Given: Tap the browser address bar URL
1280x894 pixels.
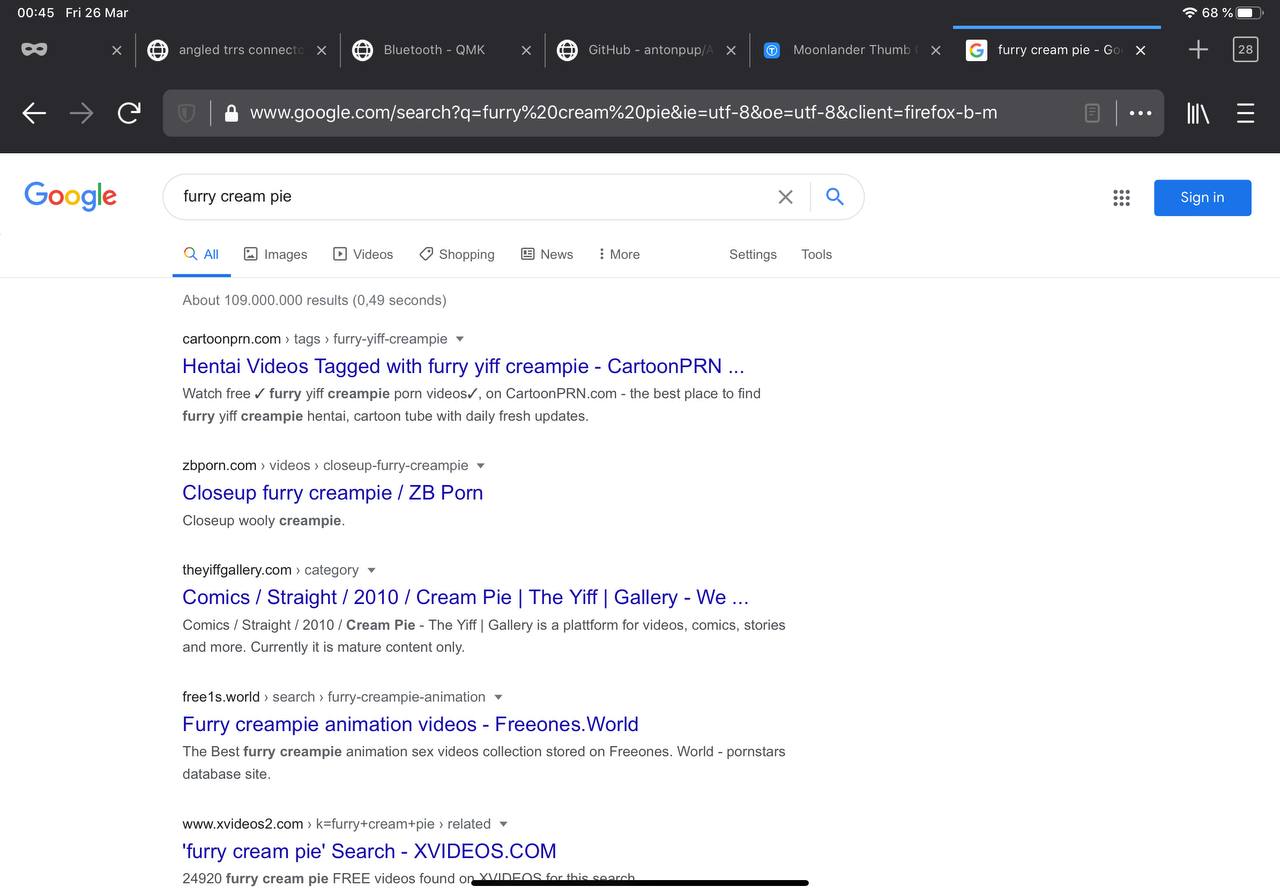Looking at the screenshot, I should (623, 113).
